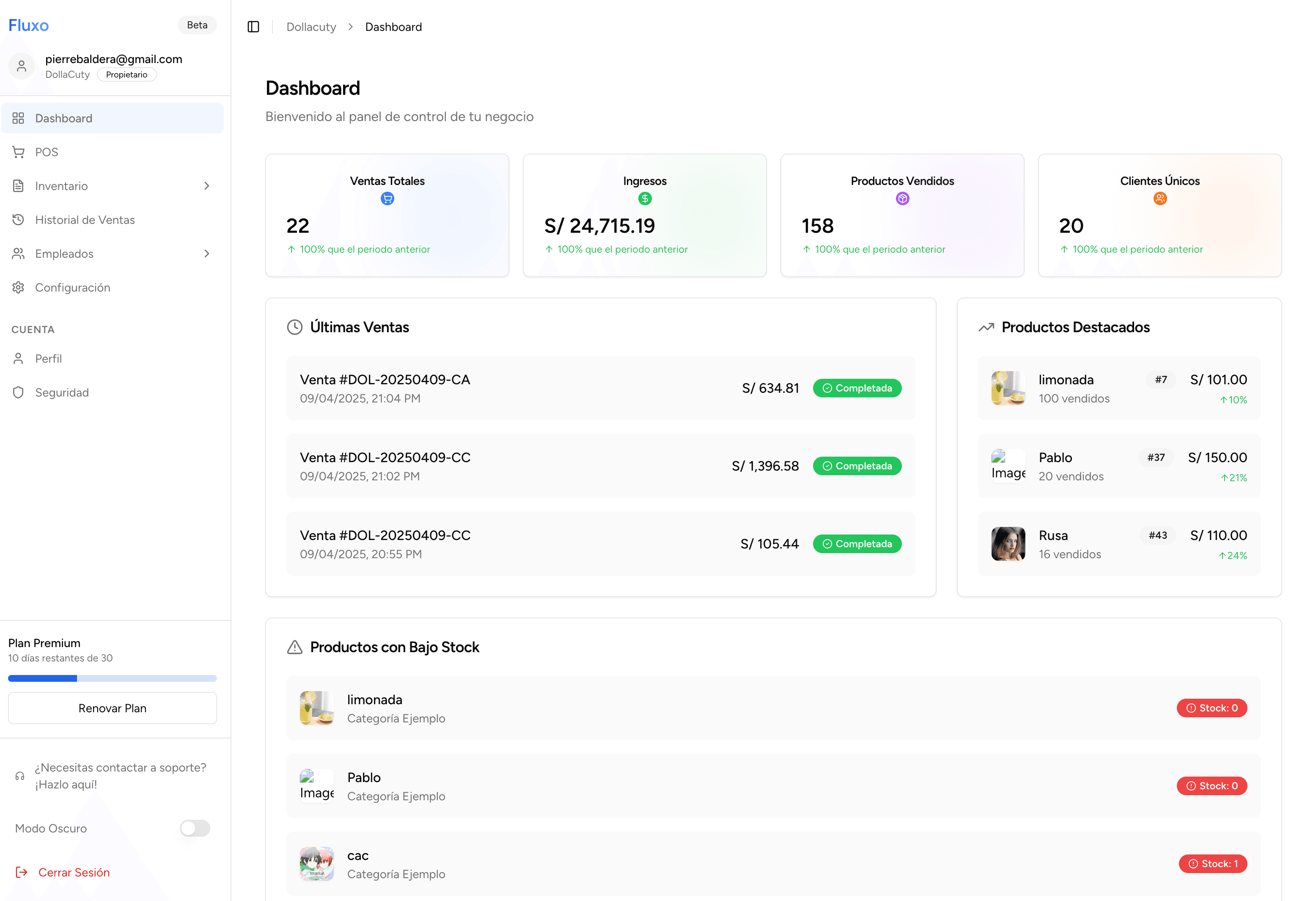Click the blue cart icon in Ventas Totales
The width and height of the screenshot is (1316, 901).
(387, 198)
